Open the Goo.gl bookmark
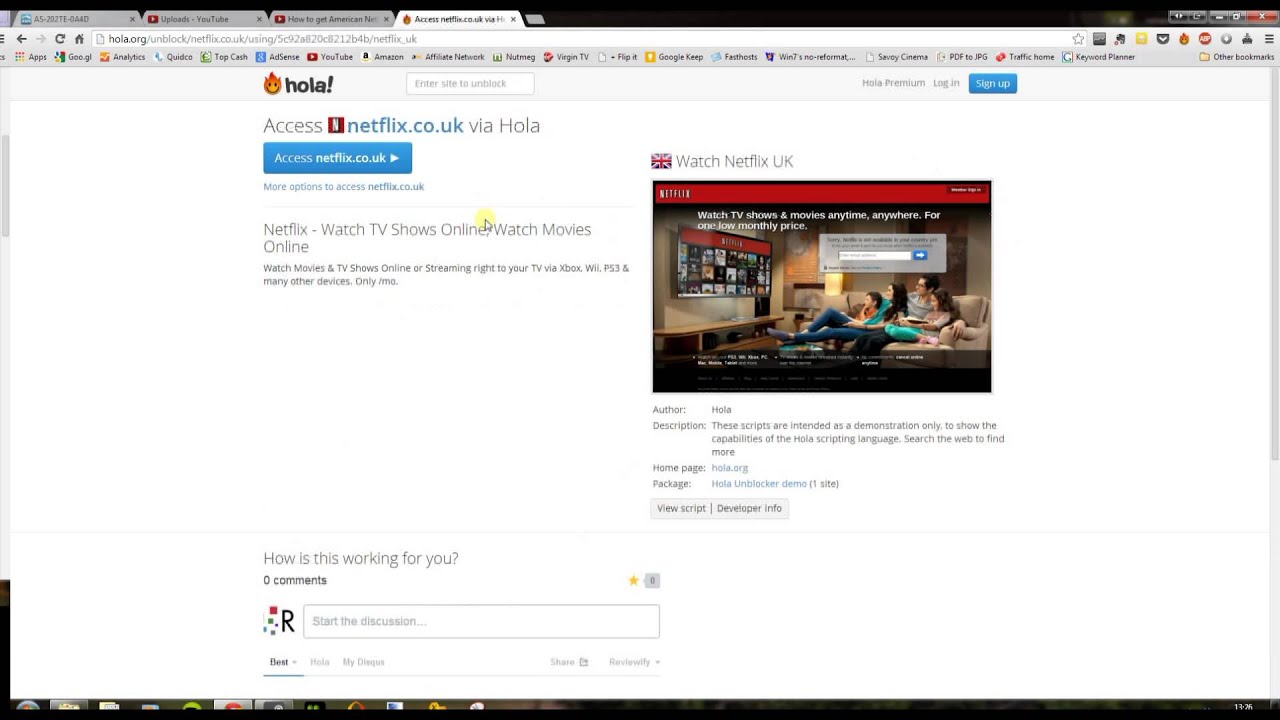This screenshot has width=1280, height=720. (73, 57)
